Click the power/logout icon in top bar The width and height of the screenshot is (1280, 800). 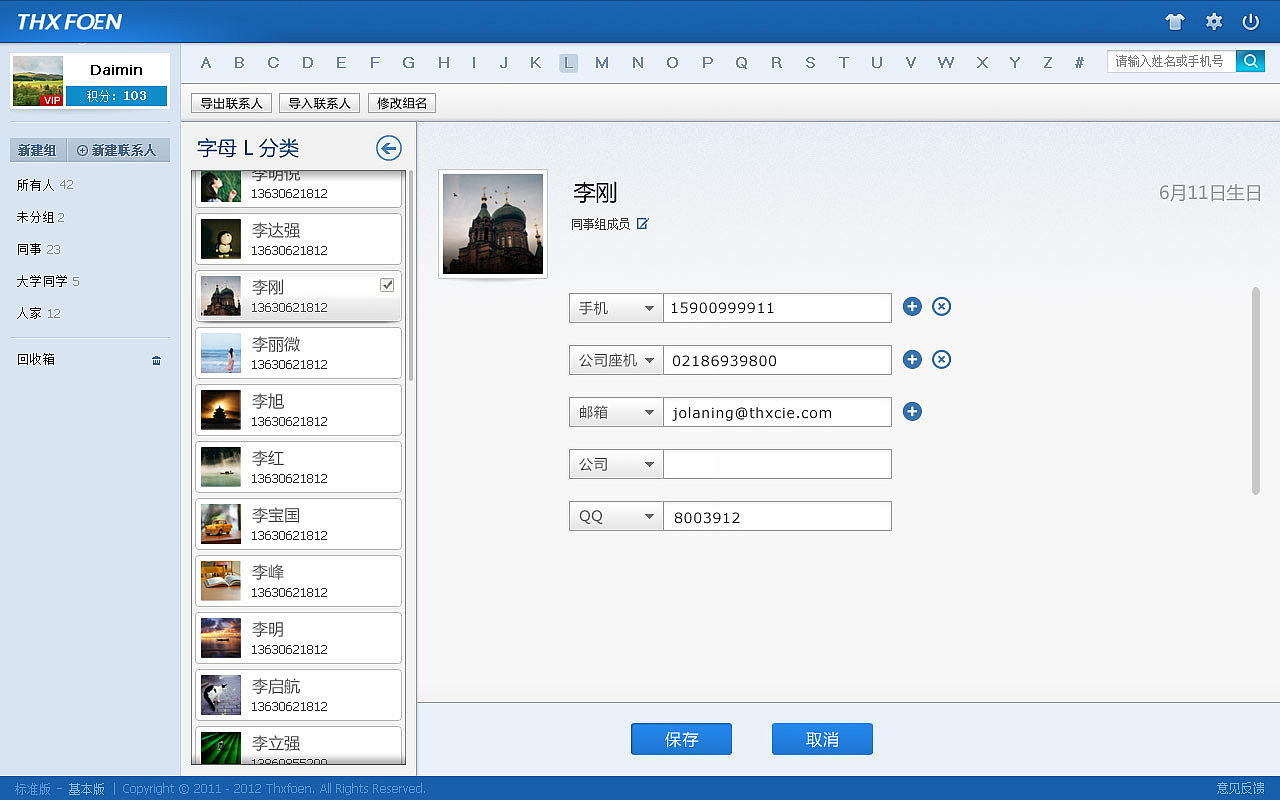click(x=1251, y=21)
